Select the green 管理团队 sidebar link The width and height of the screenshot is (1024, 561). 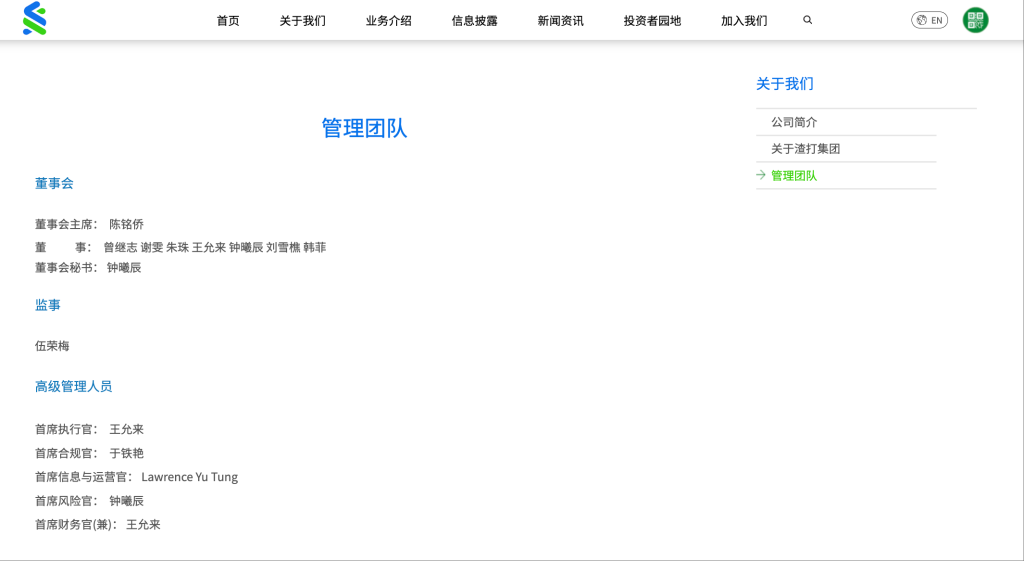(x=794, y=176)
